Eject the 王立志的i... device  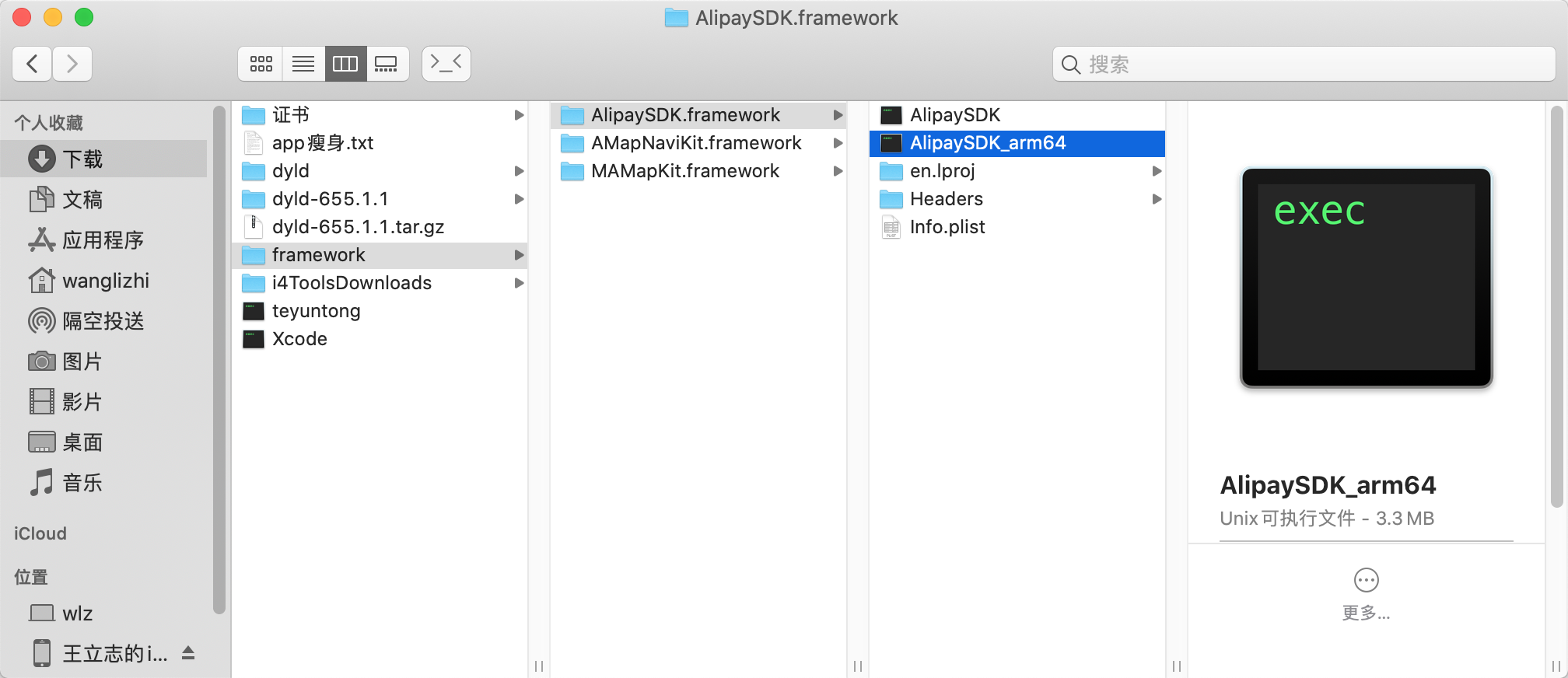click(x=188, y=653)
